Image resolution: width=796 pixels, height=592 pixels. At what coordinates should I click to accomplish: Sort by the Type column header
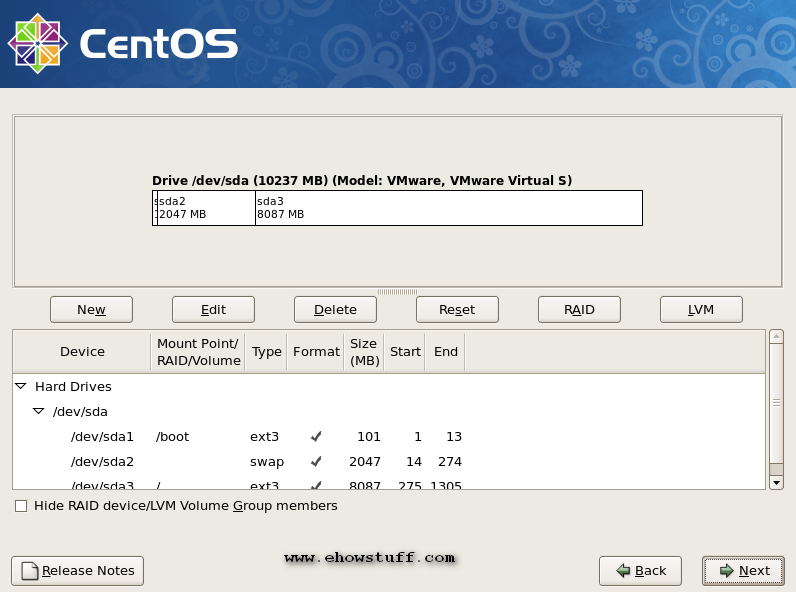pyautogui.click(x=267, y=352)
